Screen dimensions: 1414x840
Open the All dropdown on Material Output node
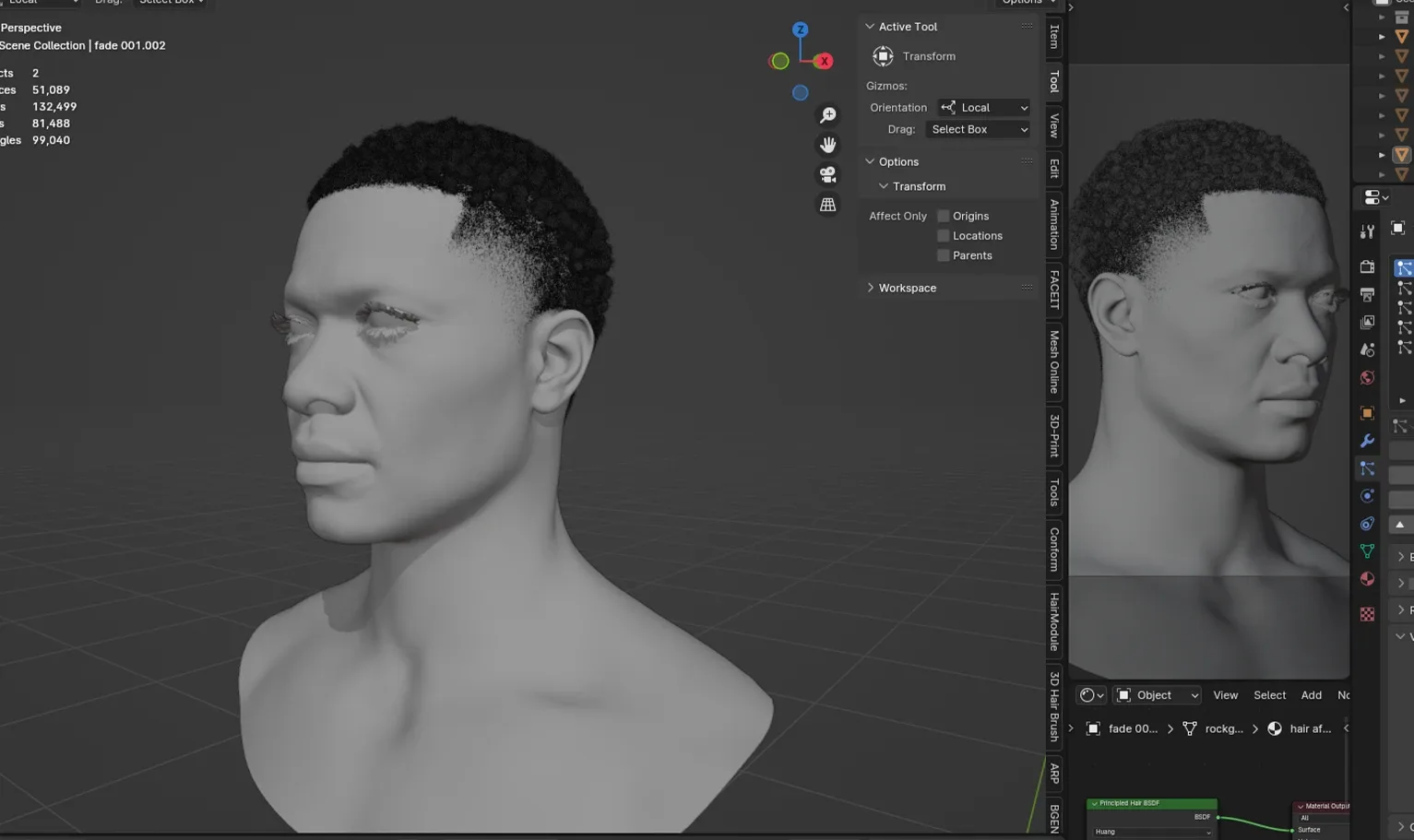pyautogui.click(x=1323, y=818)
